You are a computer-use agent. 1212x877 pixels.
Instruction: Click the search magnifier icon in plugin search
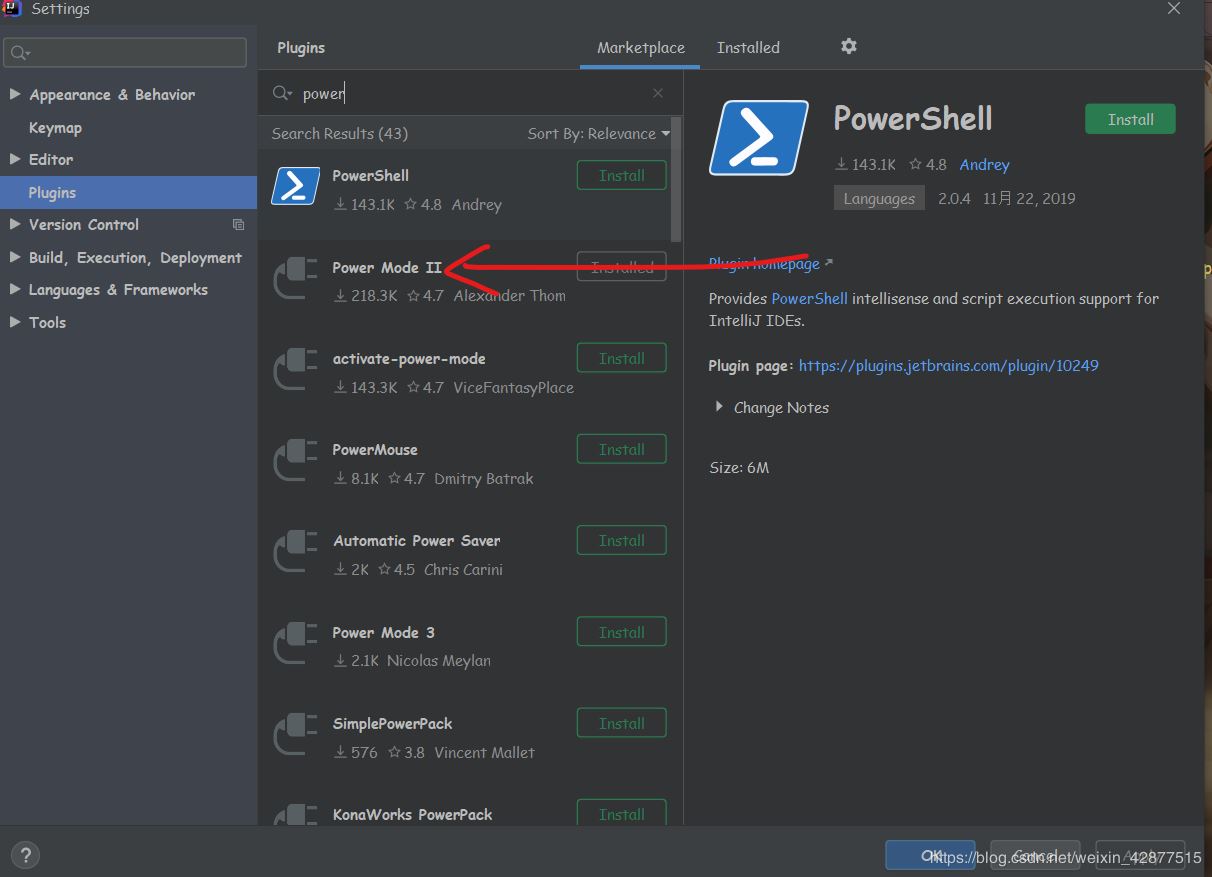[x=283, y=93]
